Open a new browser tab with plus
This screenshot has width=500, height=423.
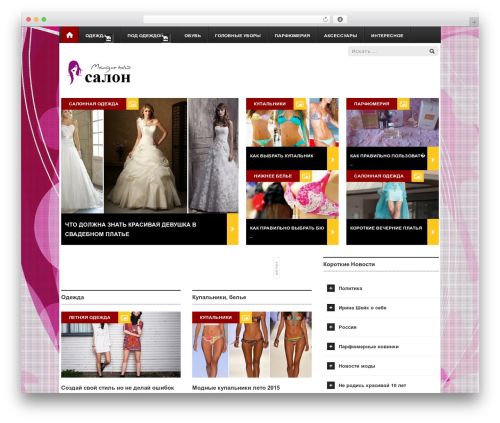point(474,22)
